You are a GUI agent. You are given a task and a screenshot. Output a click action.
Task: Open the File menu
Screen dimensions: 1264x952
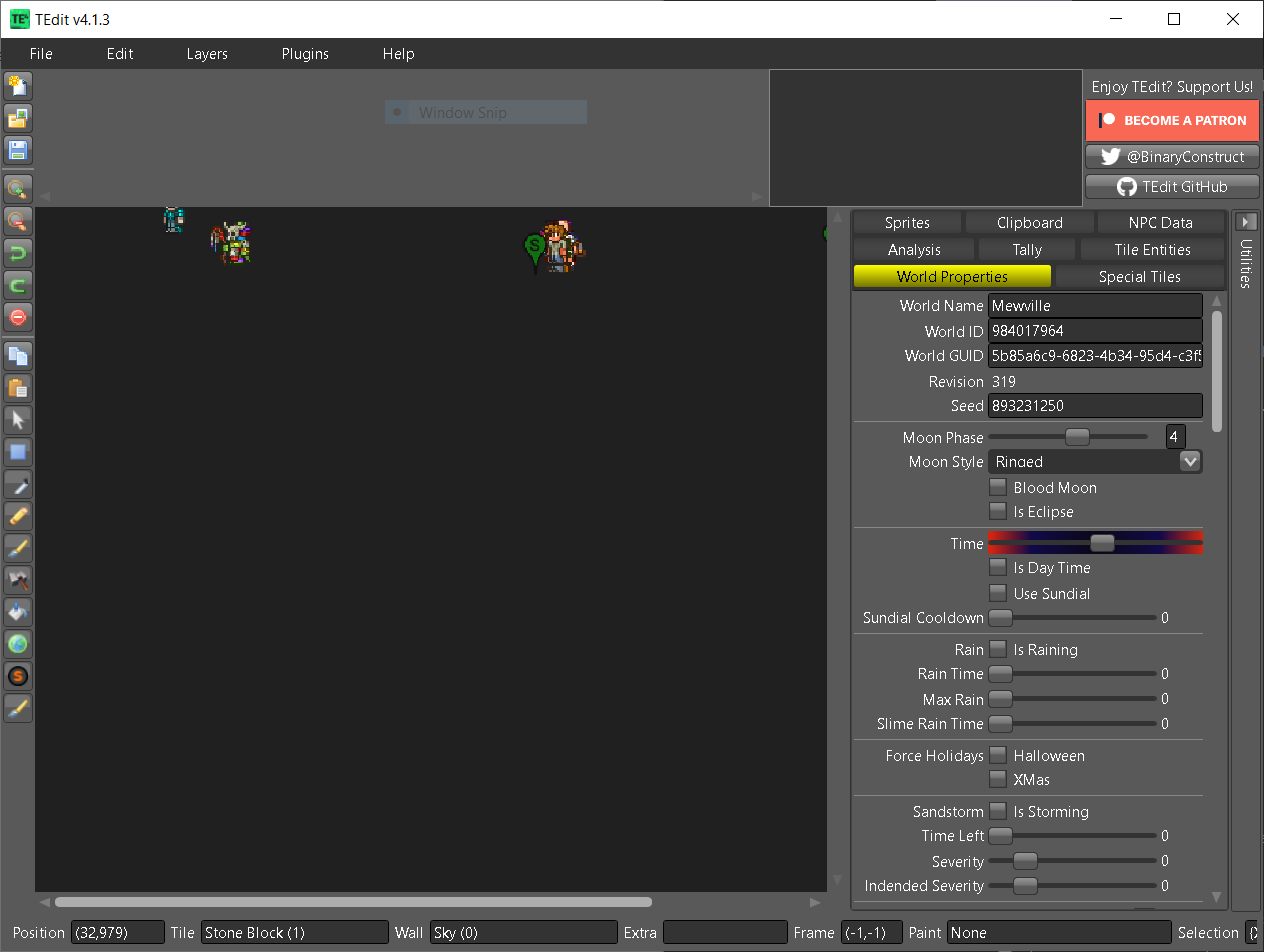pyautogui.click(x=41, y=54)
